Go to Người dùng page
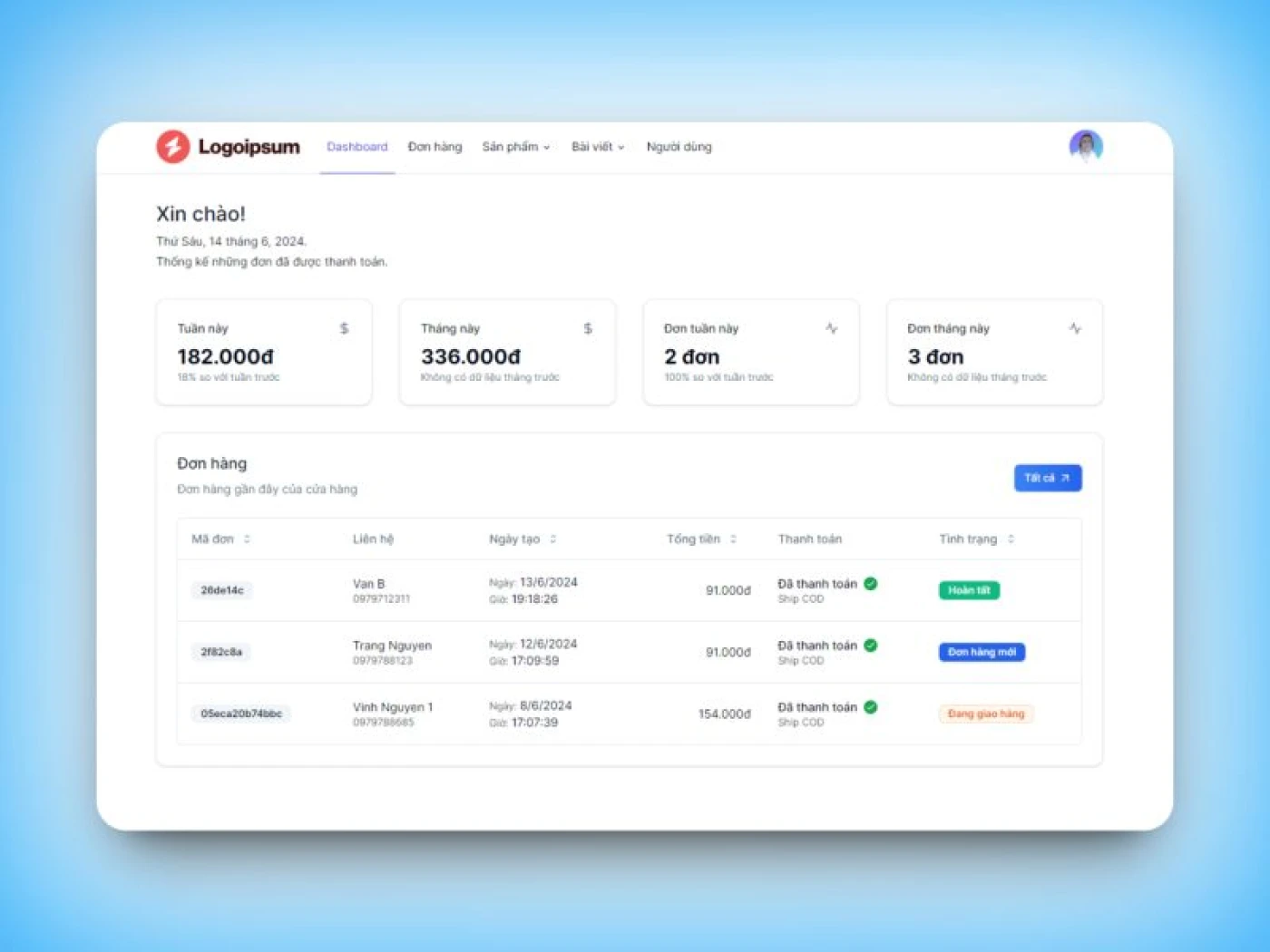 click(679, 147)
